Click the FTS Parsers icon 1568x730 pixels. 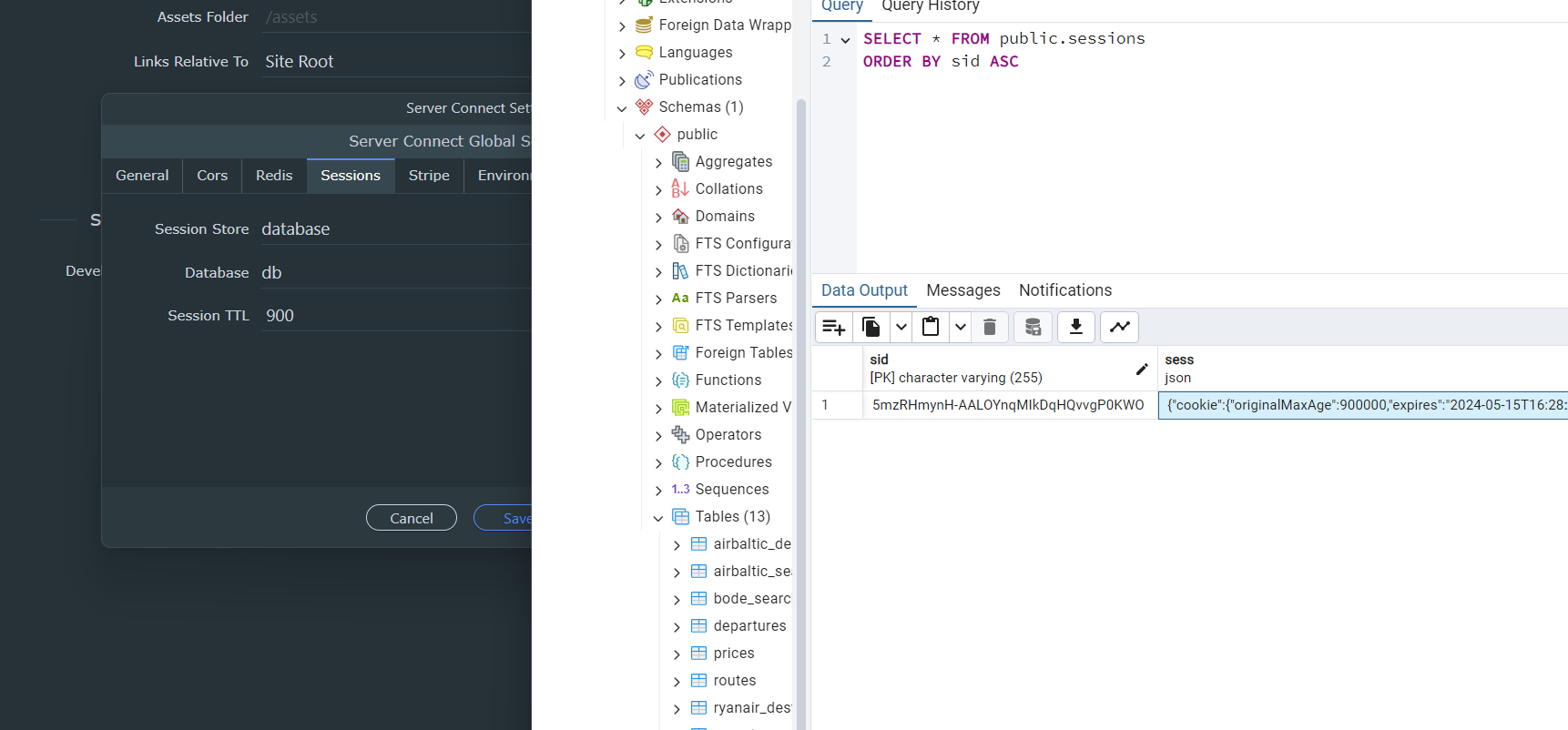(x=680, y=298)
